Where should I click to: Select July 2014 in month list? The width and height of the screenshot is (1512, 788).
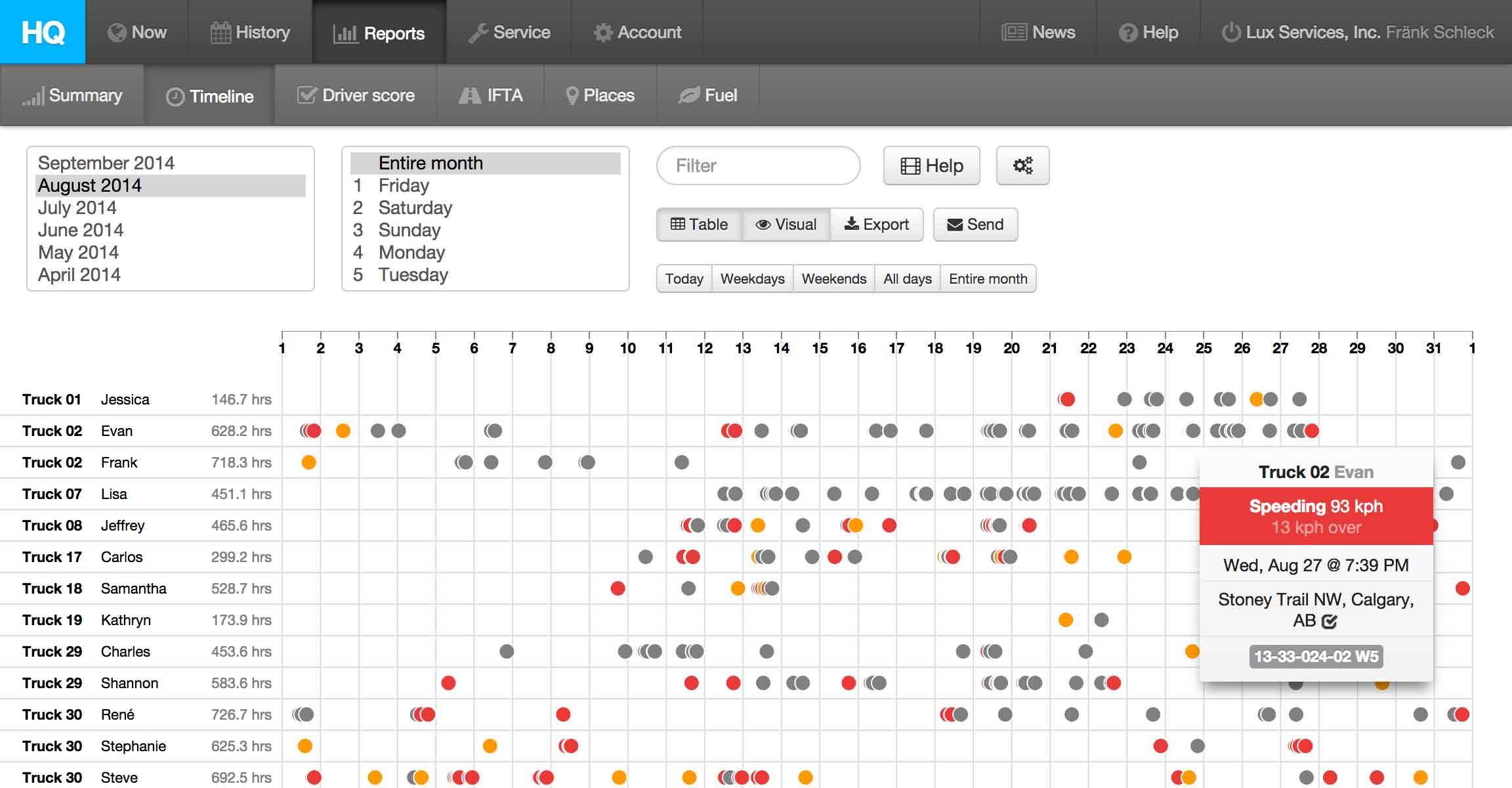coord(77,208)
